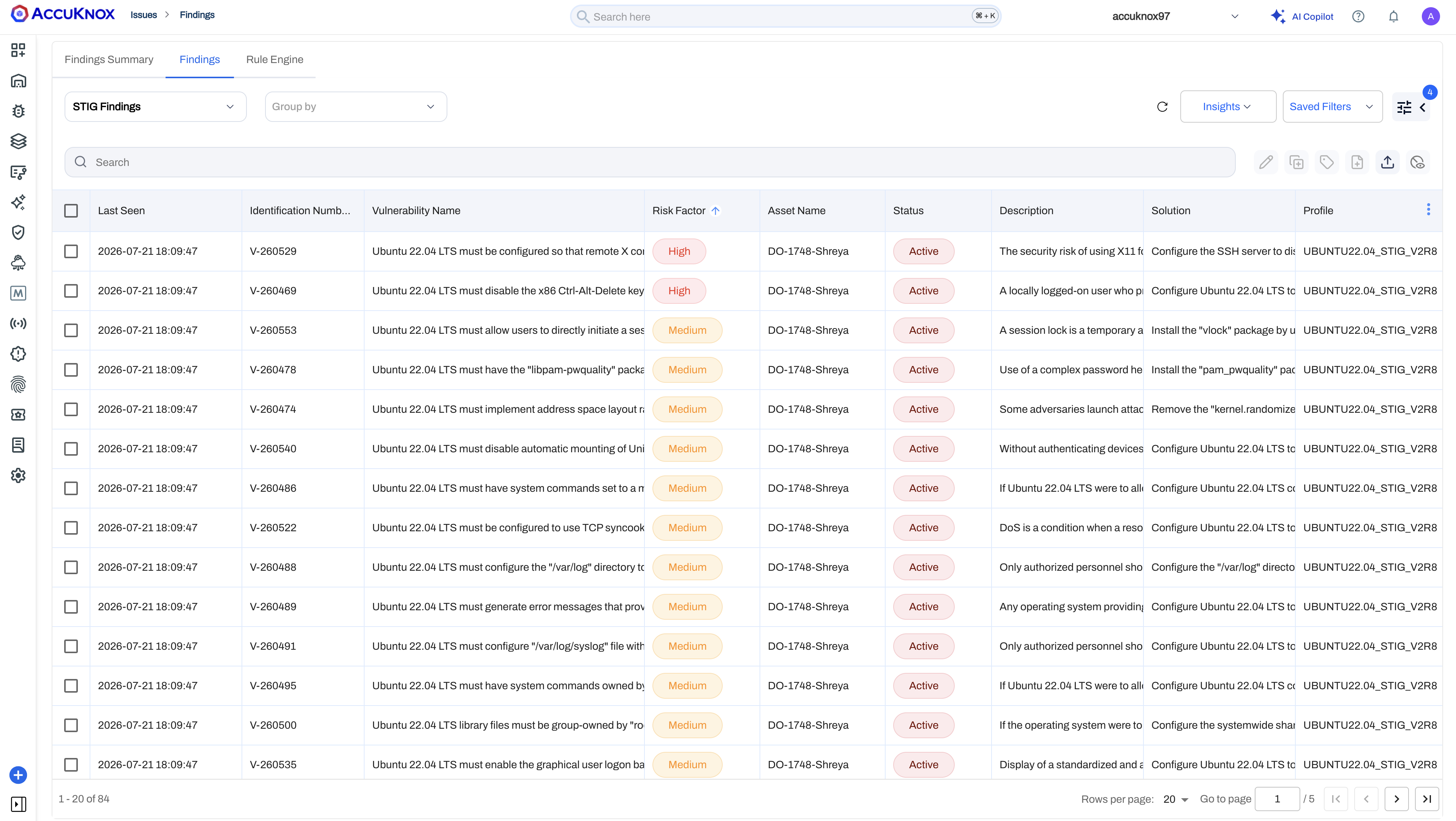Screen dimensions: 1456x821
Task: Open the accuknox97 tenant dropdown
Action: [1175, 16]
